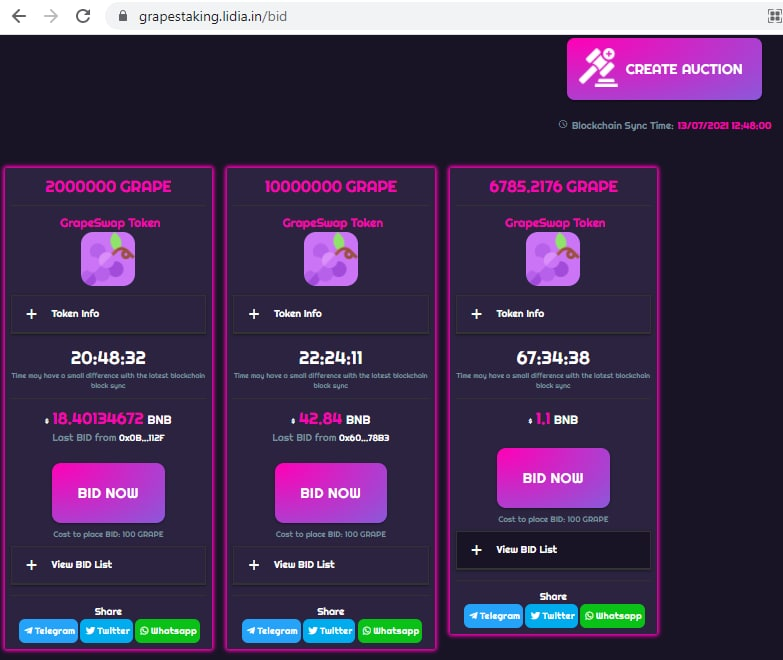Image resolution: width=783 pixels, height=660 pixels.
Task: Share 6785.2176 GRAPE auction on Telegram
Action: (x=494, y=616)
